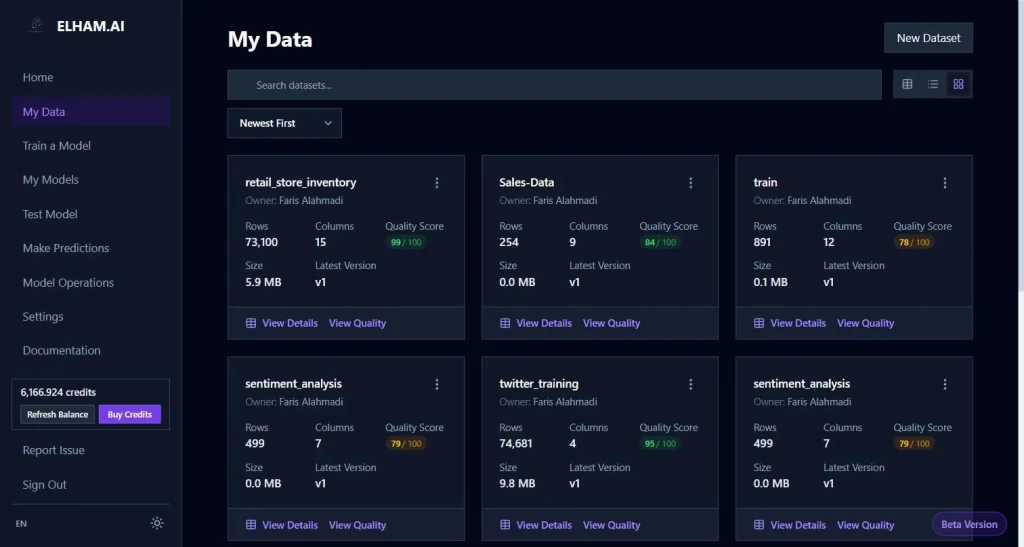Click the 9.8 MB size value
The image size is (1024, 547).
517,484
